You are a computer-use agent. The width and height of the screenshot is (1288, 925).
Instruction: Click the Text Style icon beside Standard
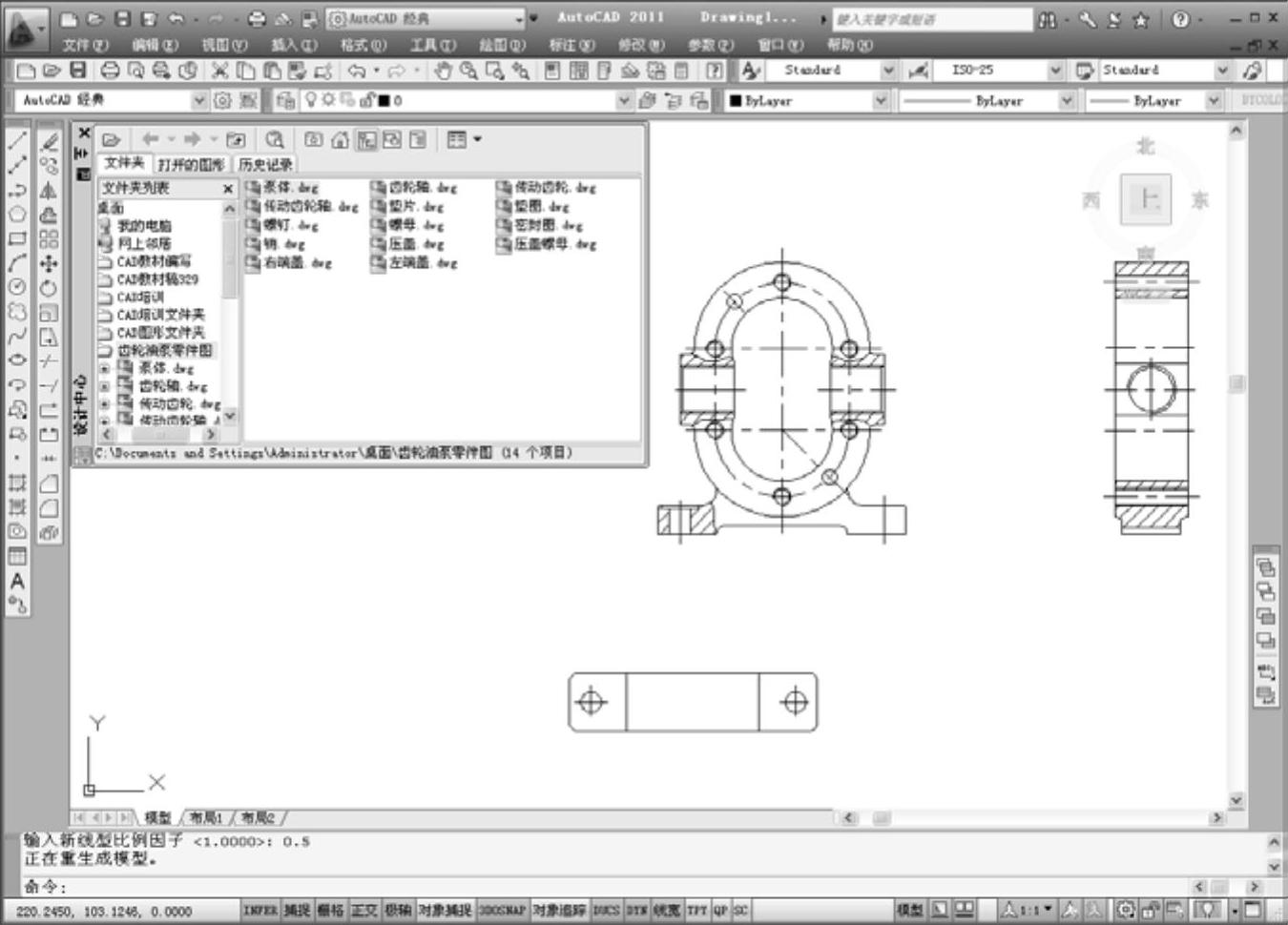751,71
